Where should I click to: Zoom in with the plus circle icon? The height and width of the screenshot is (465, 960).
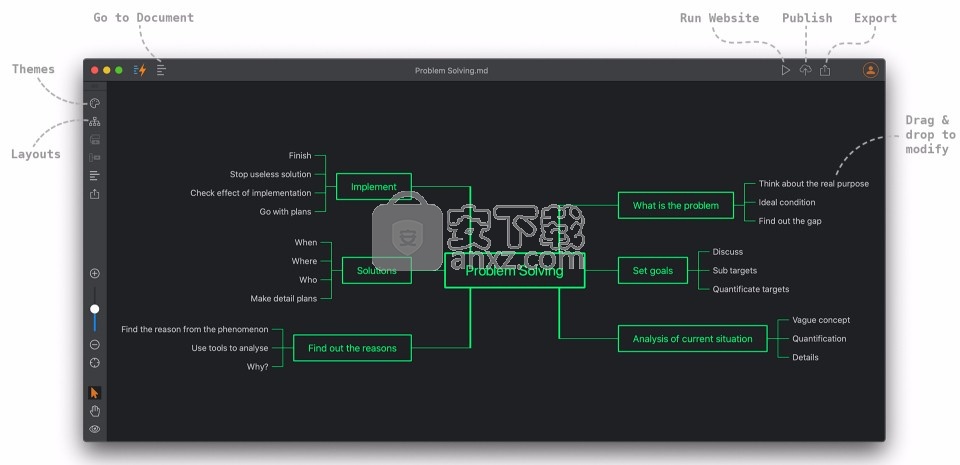pyautogui.click(x=95, y=273)
